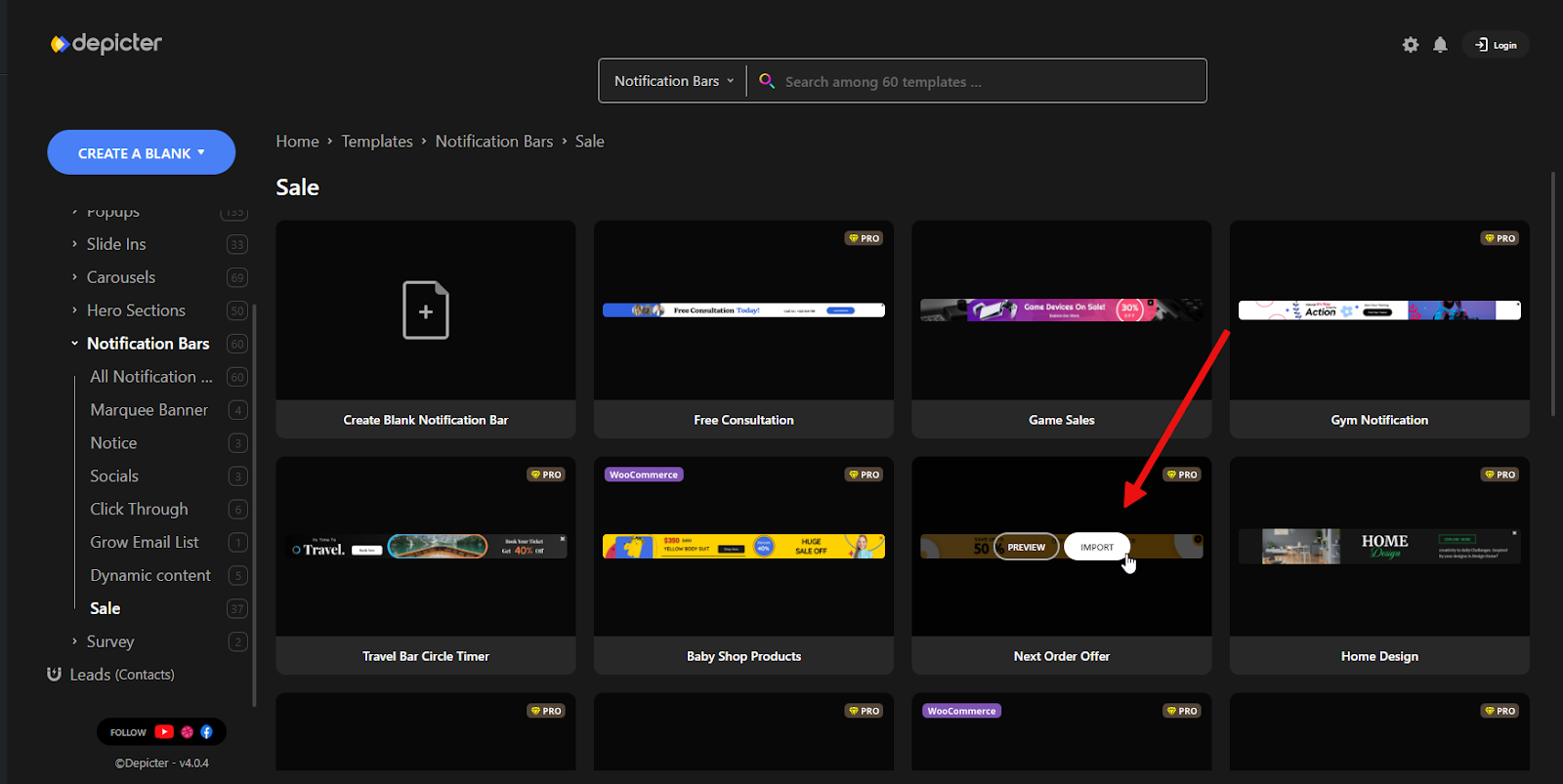1563x784 pixels.
Task: Select Marquee Banner in the sidebar
Action: tap(148, 410)
